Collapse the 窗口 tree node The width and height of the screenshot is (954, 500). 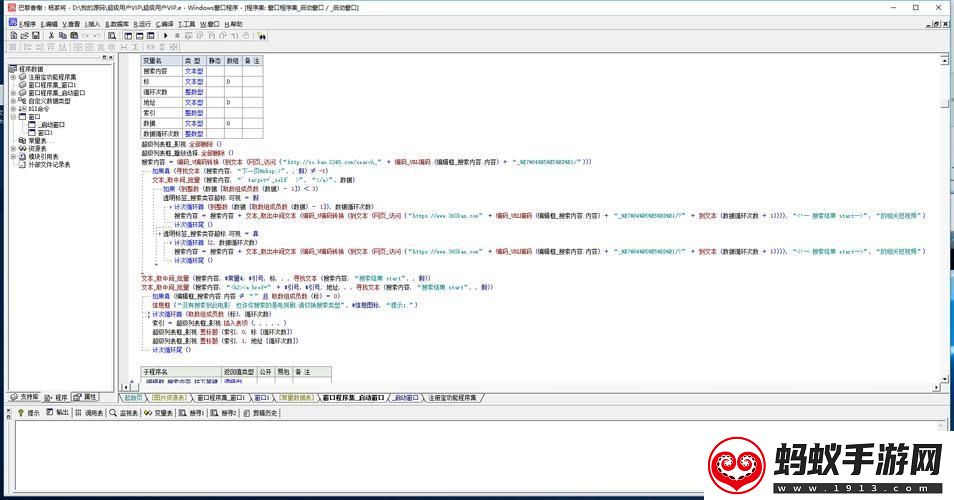click(x=13, y=117)
